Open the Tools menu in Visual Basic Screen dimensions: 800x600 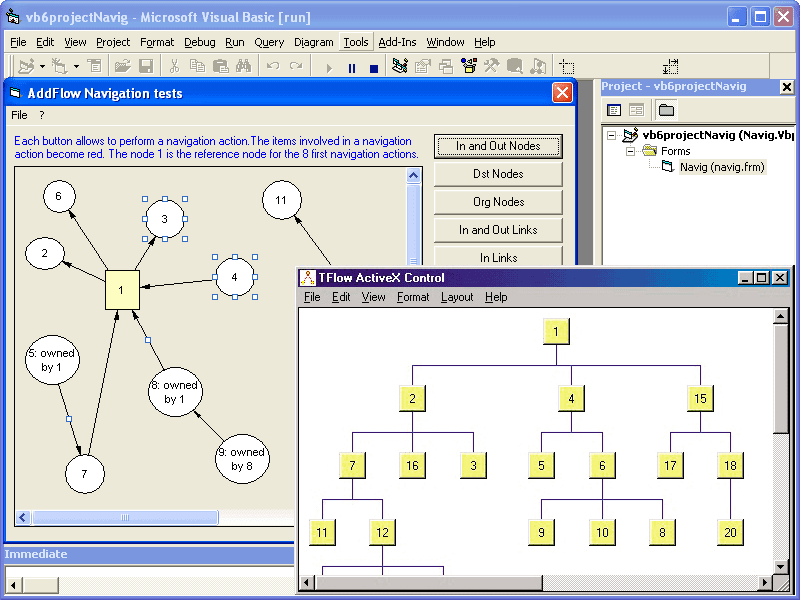click(356, 42)
